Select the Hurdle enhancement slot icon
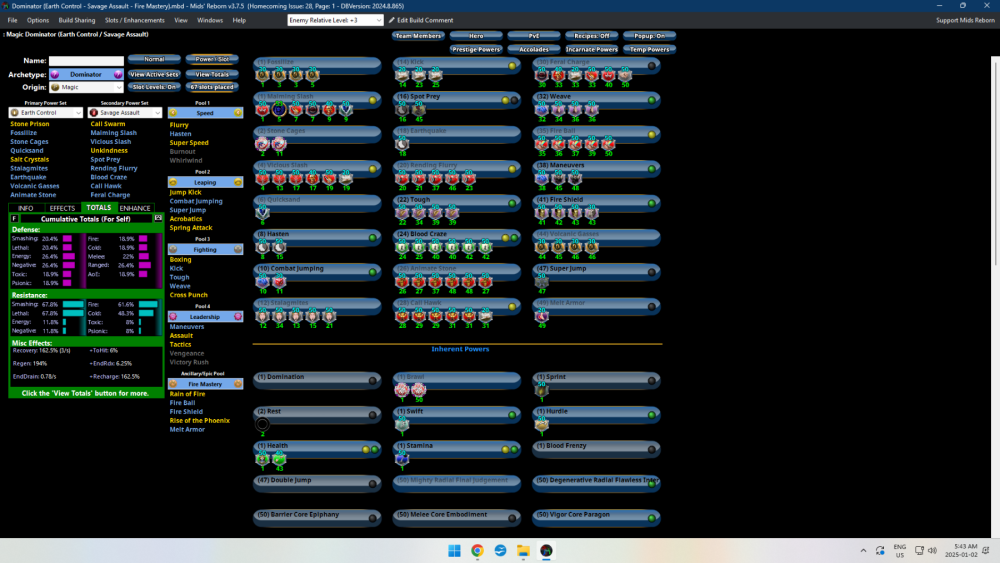This screenshot has height=563, width=1000. click(541, 425)
